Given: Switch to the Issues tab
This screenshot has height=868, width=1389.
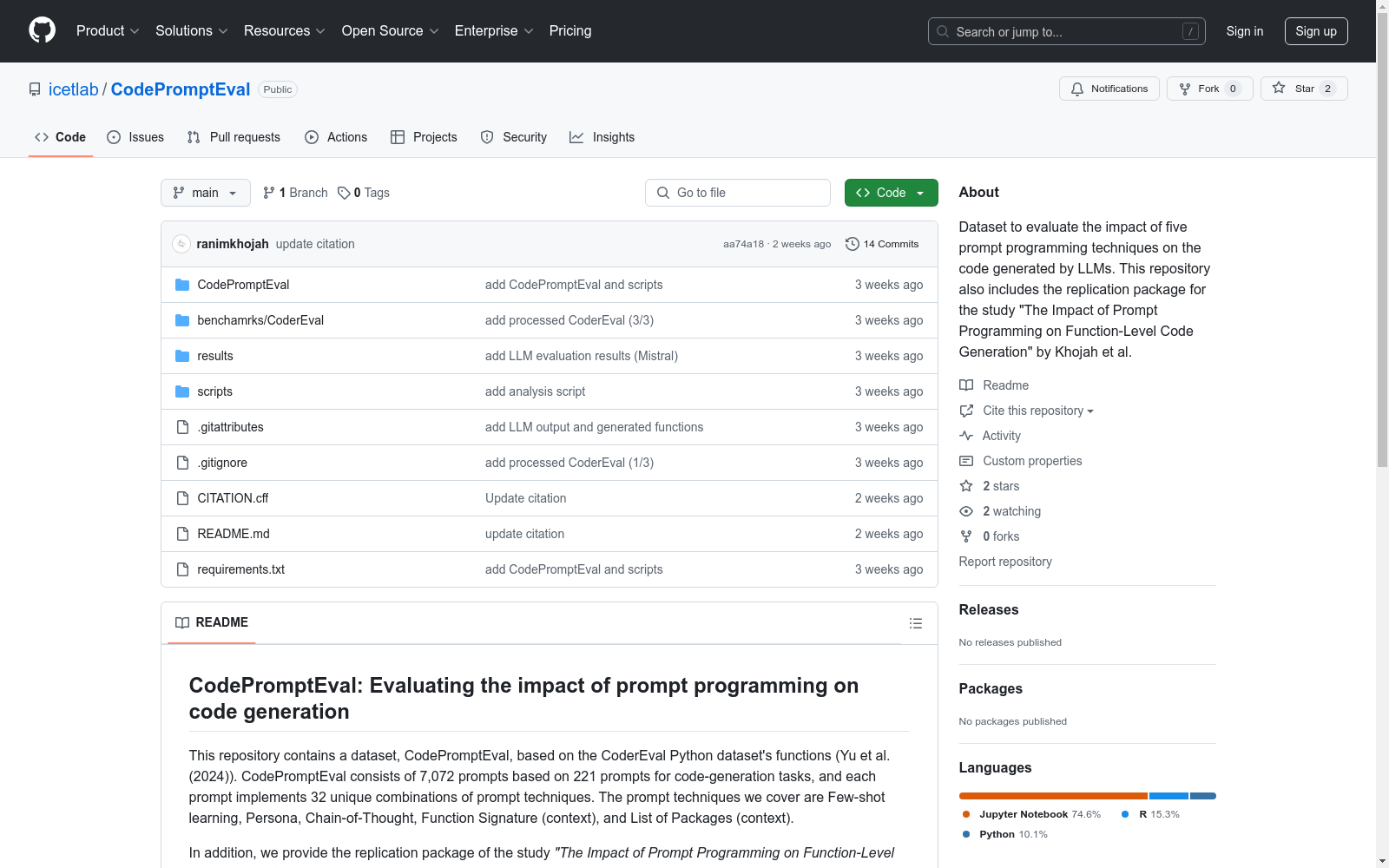Looking at the screenshot, I should (135, 137).
